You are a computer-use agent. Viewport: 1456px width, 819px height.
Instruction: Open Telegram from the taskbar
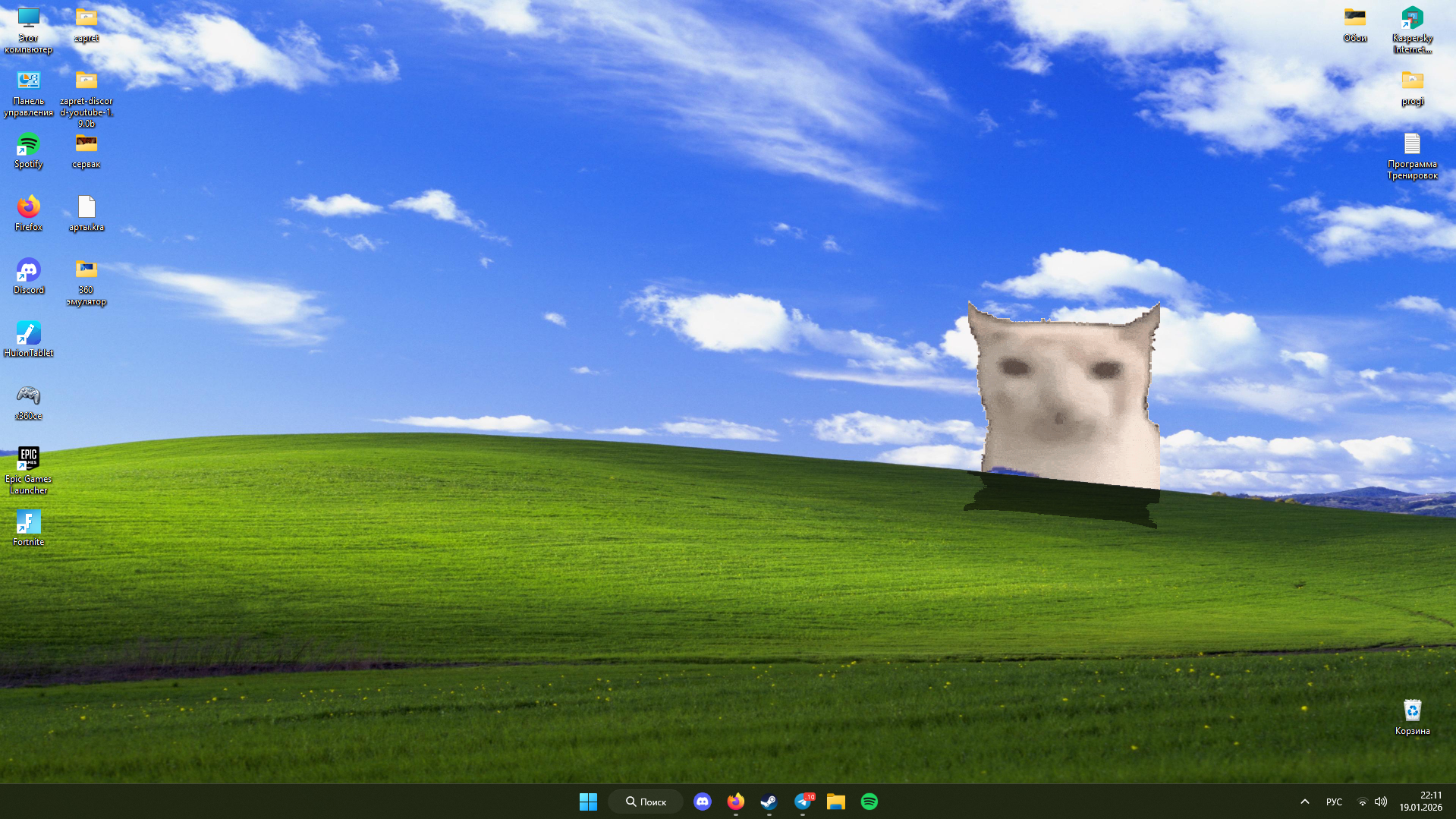pyautogui.click(x=803, y=802)
